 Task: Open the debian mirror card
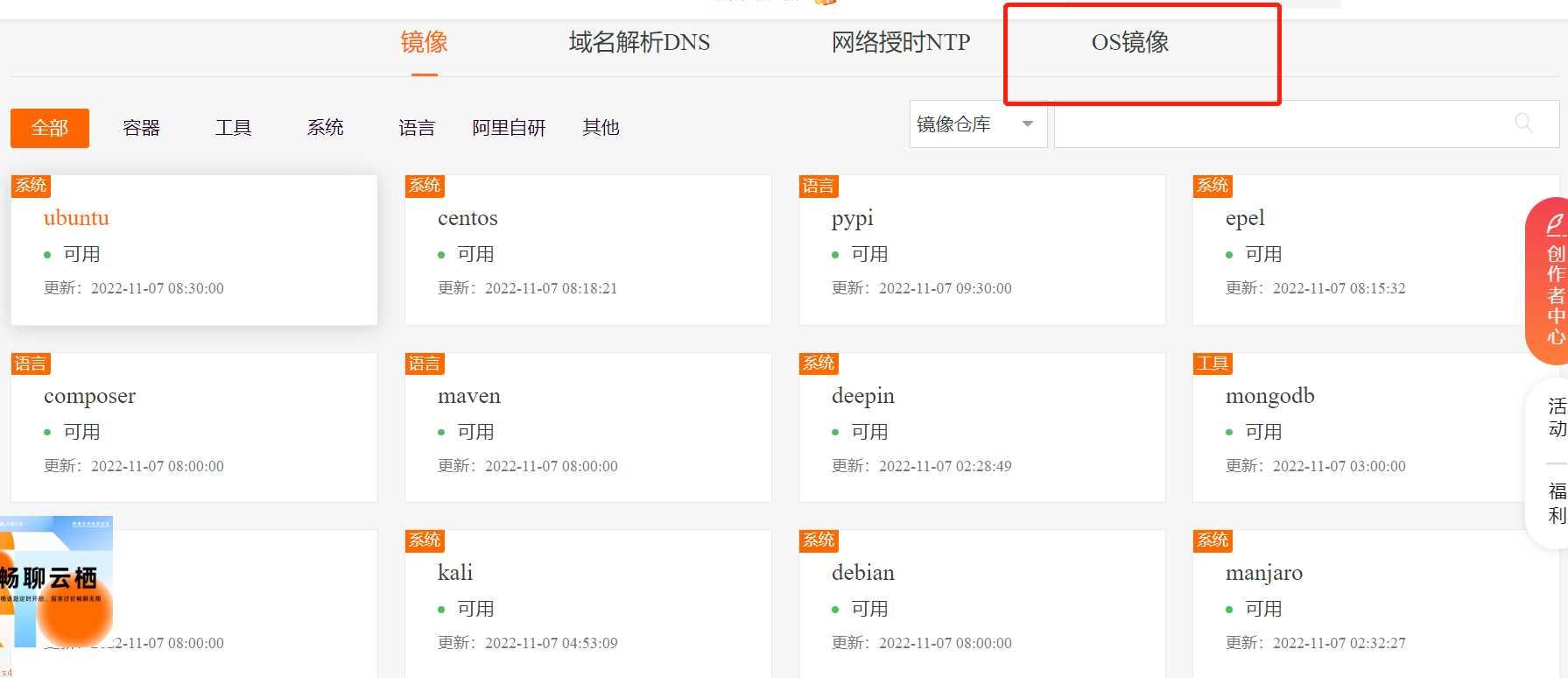[982, 604]
